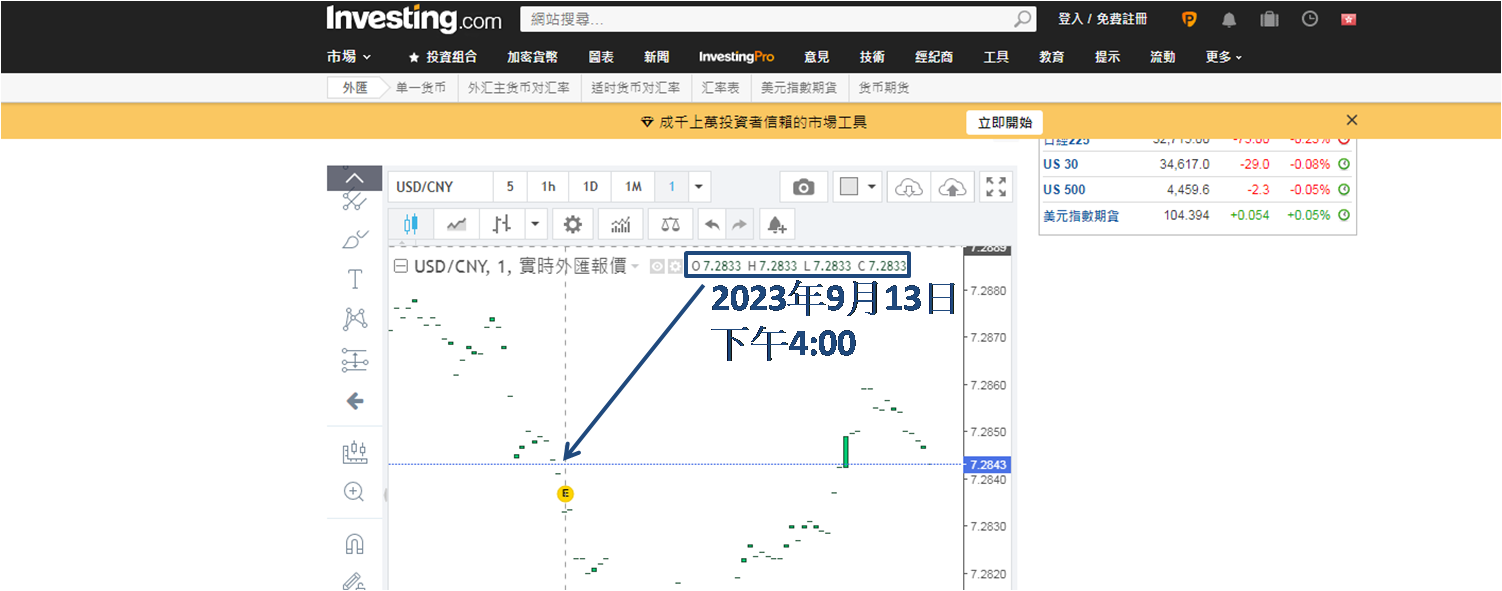Open the 技術 menu item
The image size is (1502, 591).
[871, 57]
